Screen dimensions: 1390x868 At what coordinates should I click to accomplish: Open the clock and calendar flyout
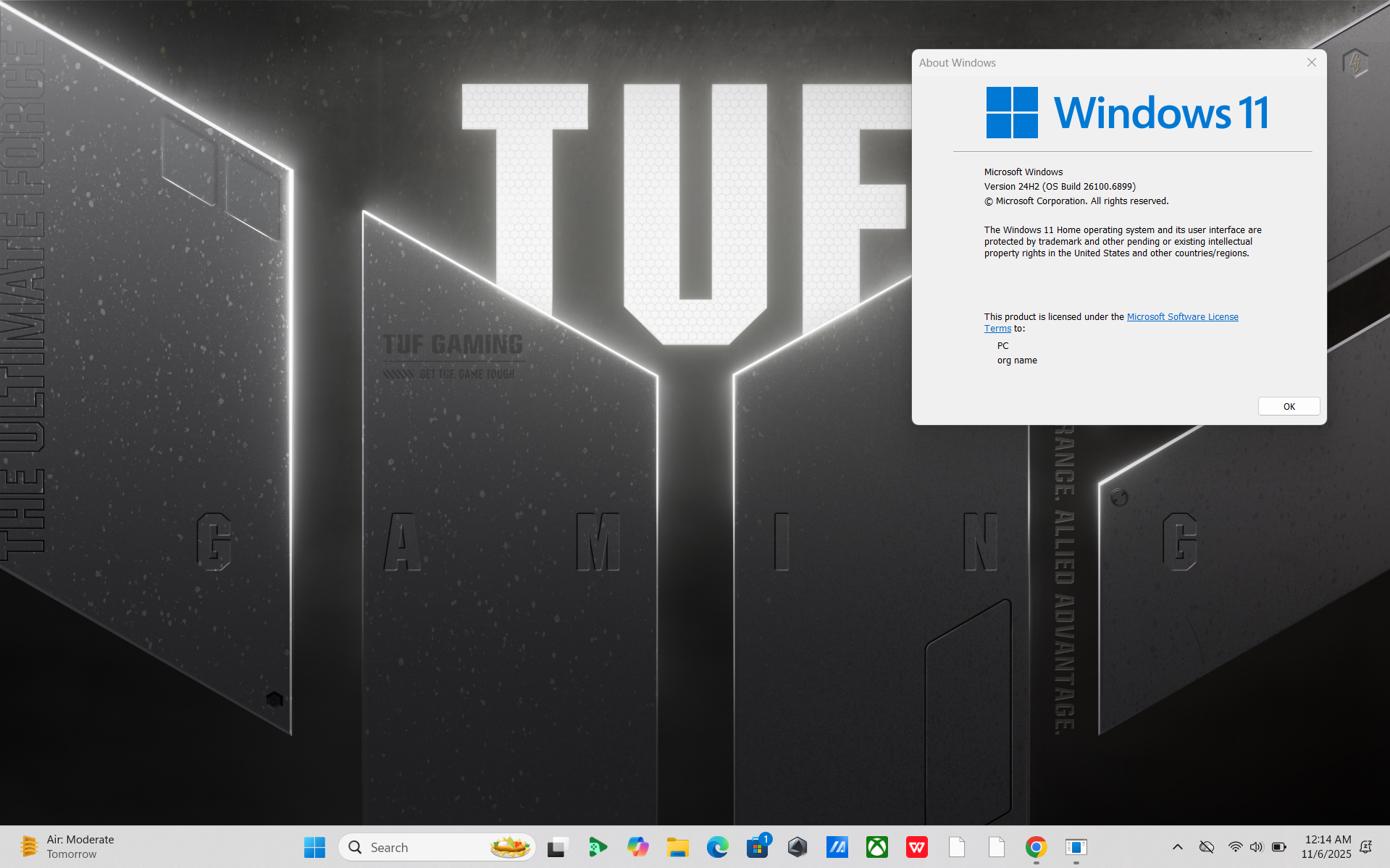click(x=1326, y=847)
